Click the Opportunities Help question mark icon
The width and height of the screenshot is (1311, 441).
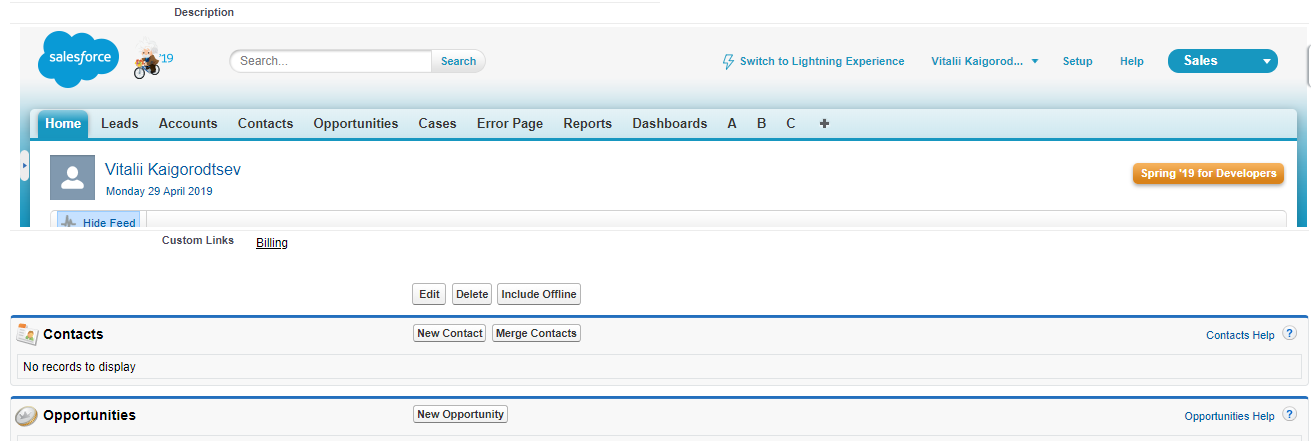pos(1289,415)
